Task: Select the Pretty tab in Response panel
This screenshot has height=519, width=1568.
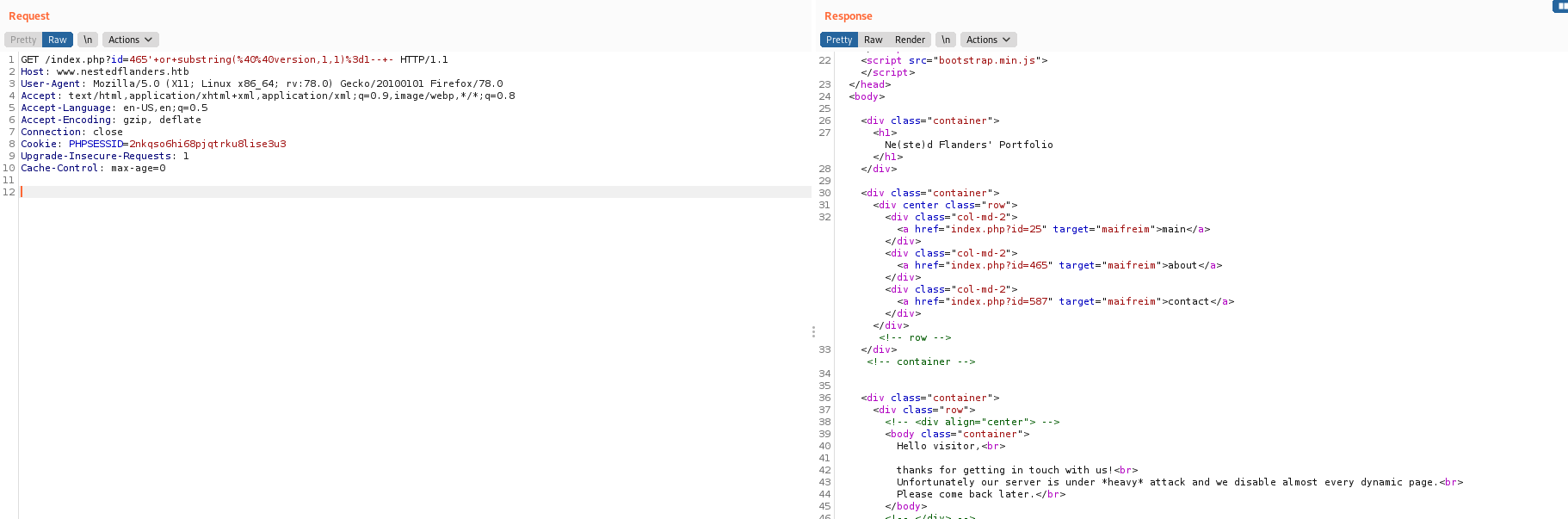Action: tap(839, 40)
